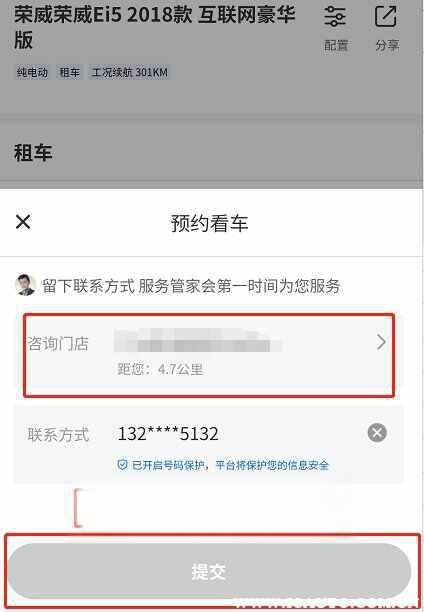
Task: Close the 预约看车 booking sheet
Action: click(23, 222)
